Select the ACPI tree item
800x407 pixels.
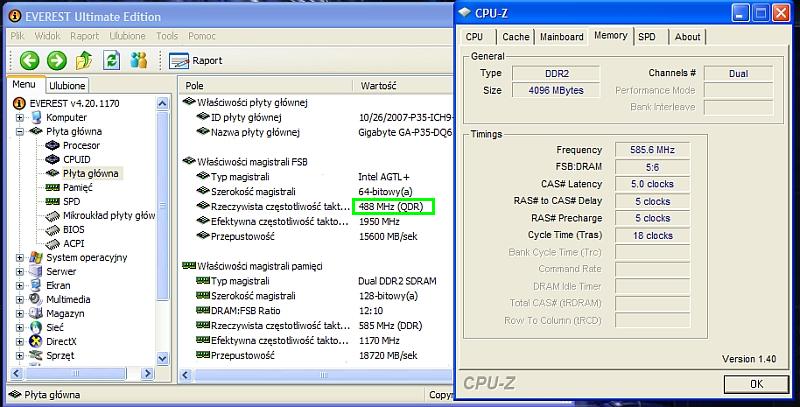click(73, 243)
